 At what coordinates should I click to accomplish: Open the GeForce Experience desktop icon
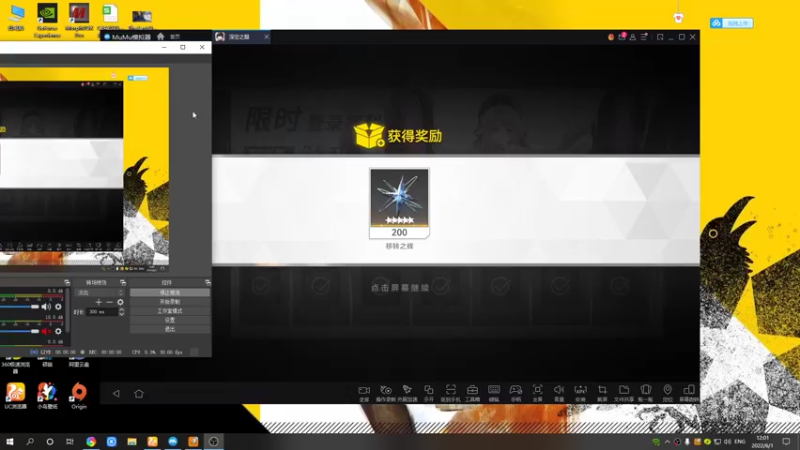click(47, 20)
